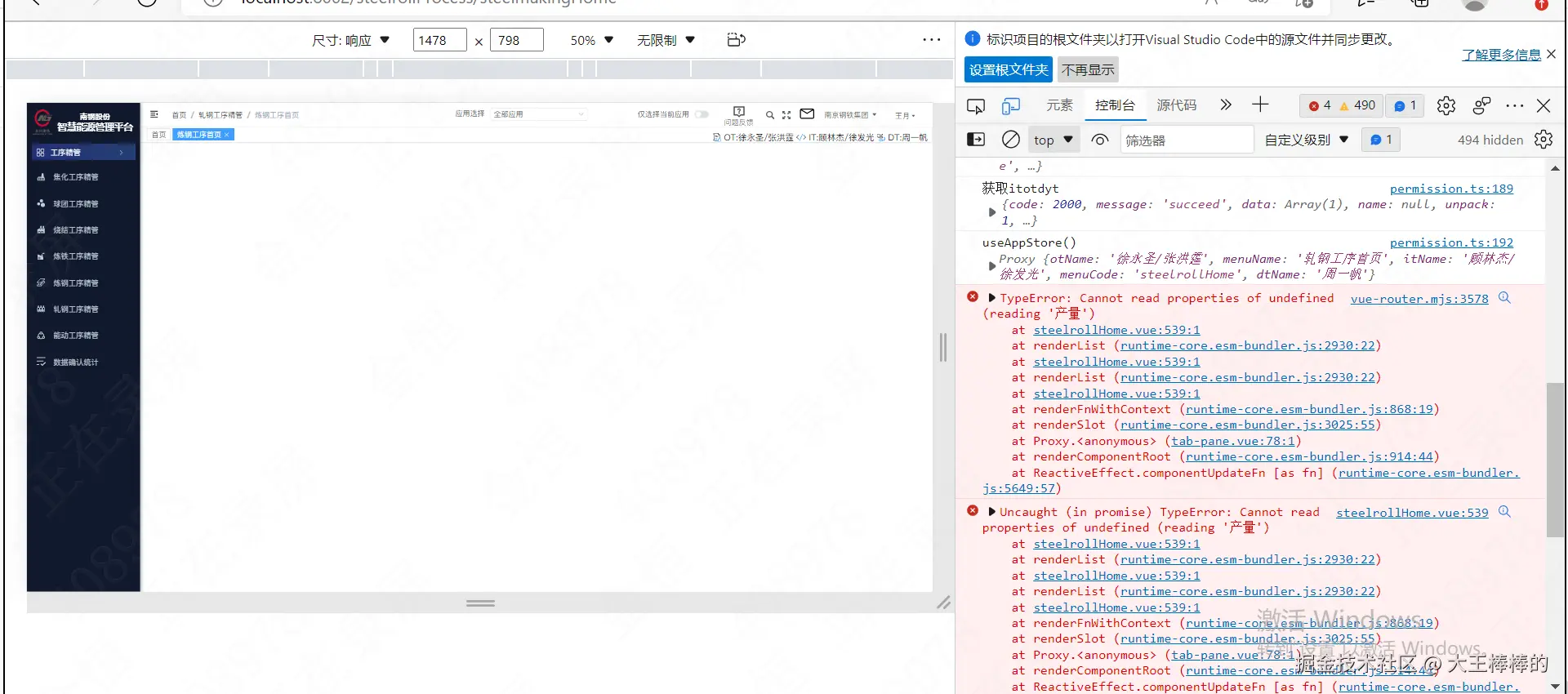Clear the console with the ban icon
This screenshot has height=694, width=1568.
[1011, 140]
